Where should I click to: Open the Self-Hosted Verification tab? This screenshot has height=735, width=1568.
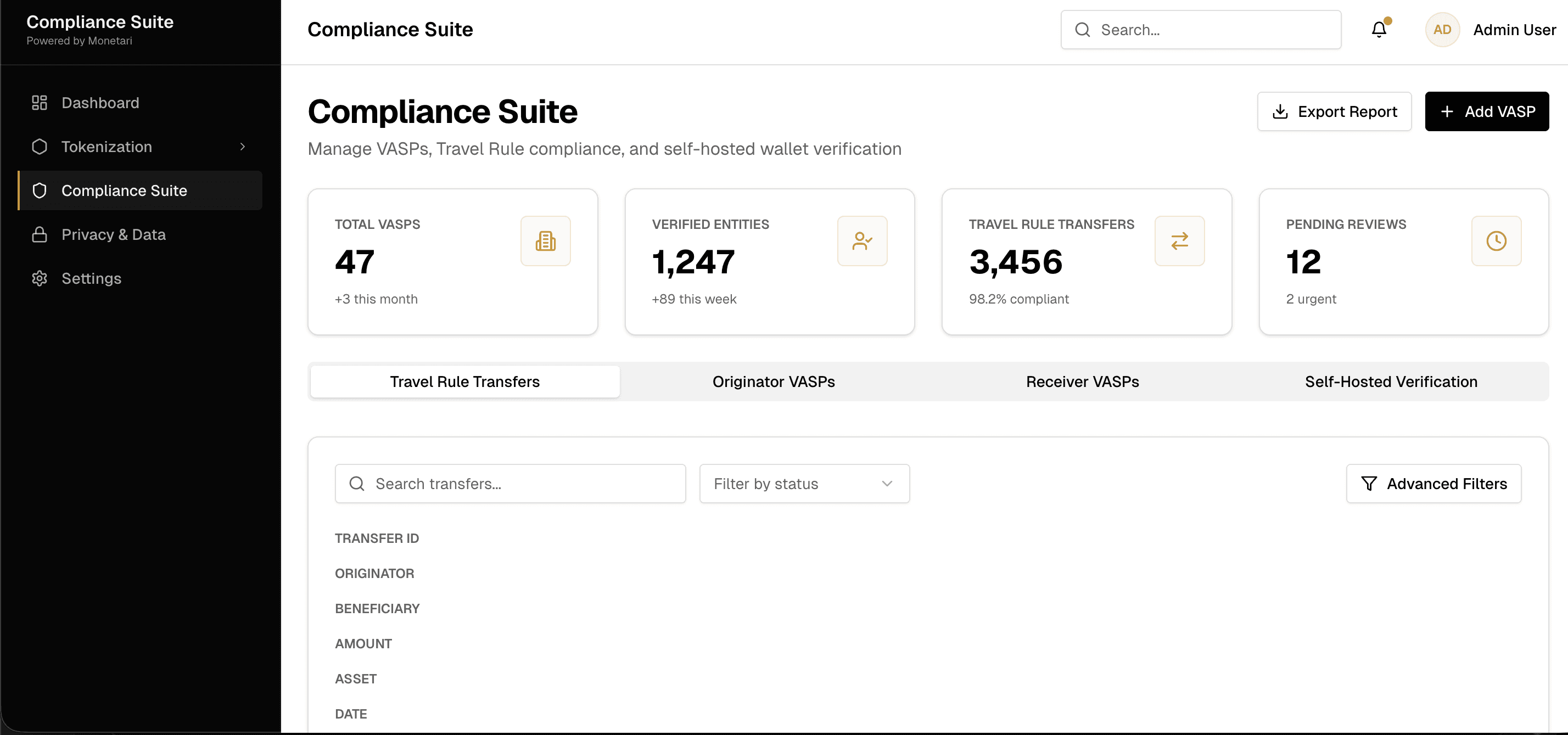(1391, 381)
